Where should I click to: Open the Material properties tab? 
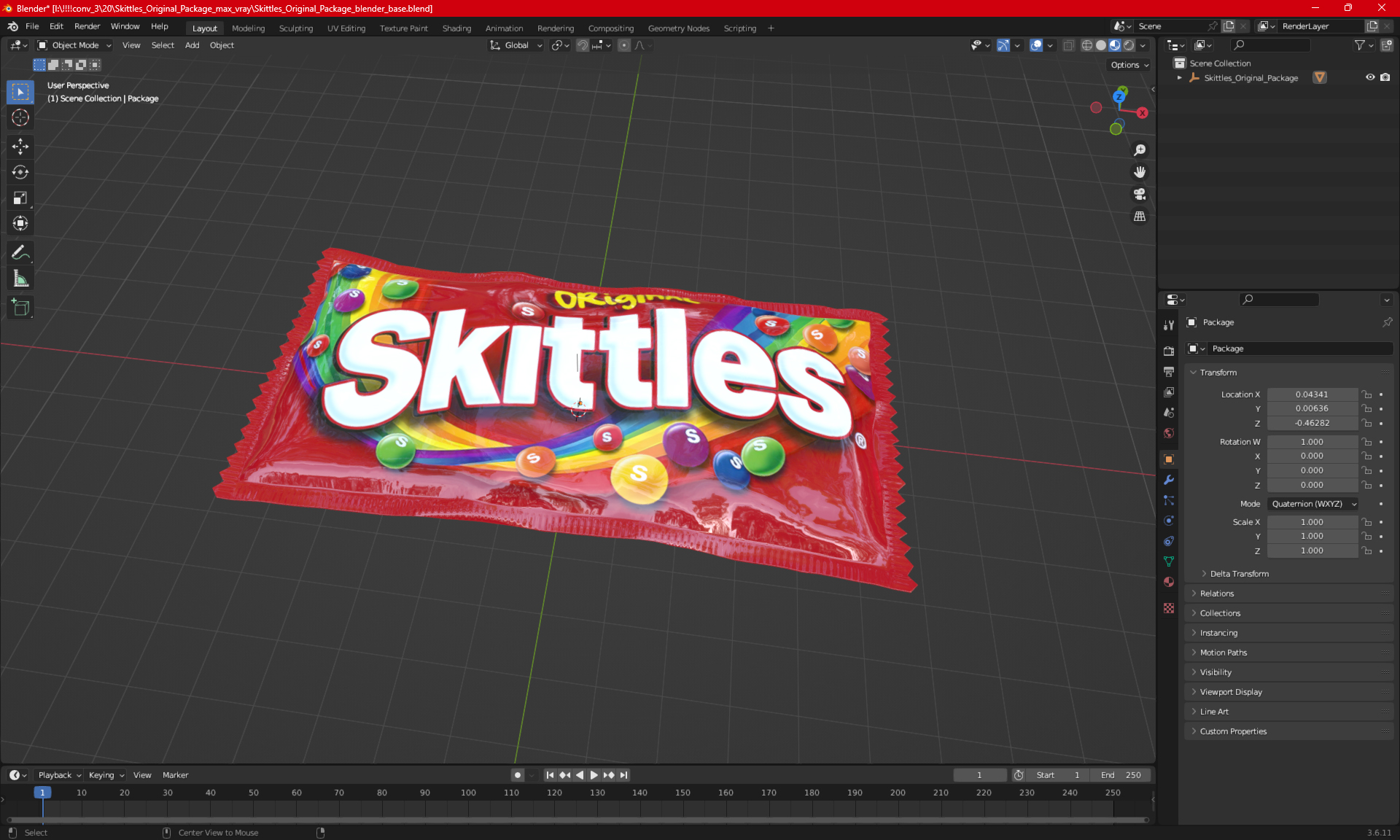(x=1169, y=582)
